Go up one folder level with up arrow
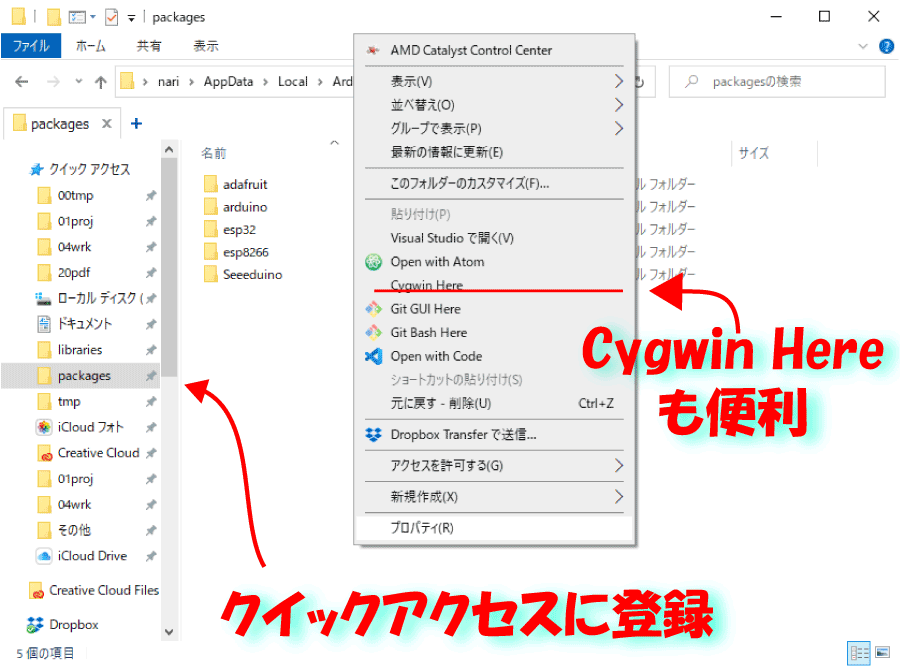The image size is (900, 667). pos(100,82)
